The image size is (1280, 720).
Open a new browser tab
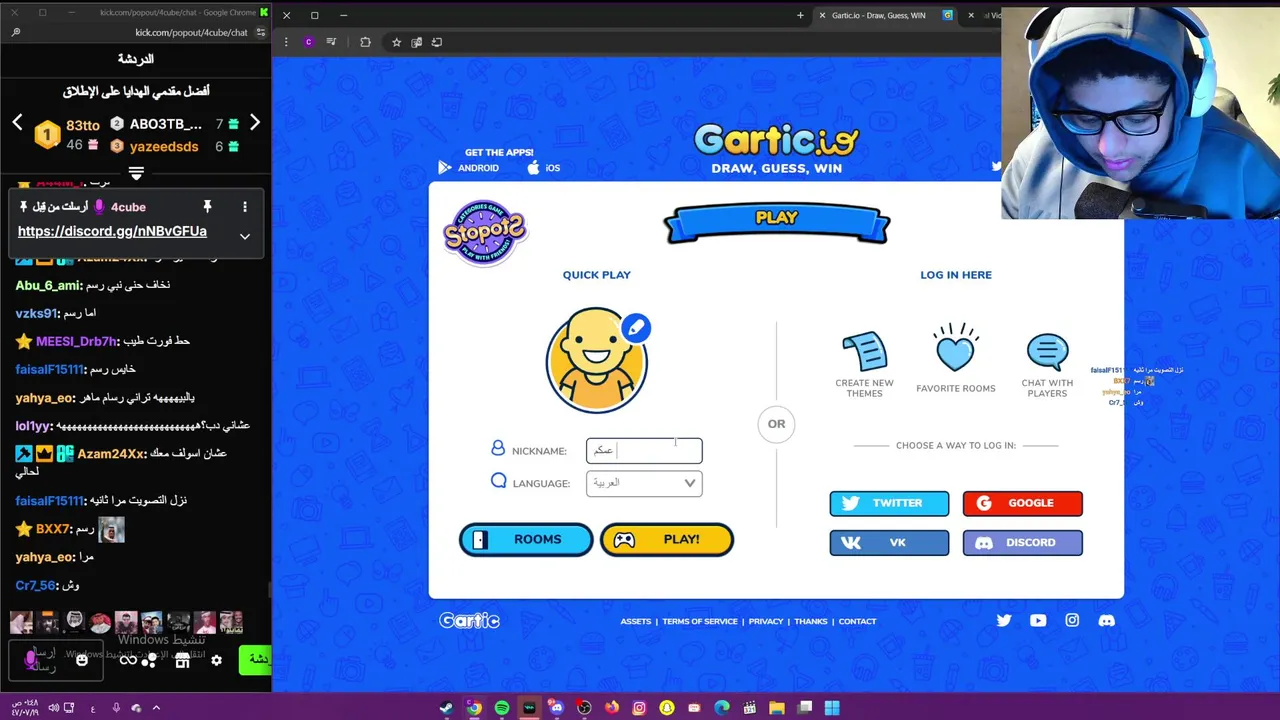tap(800, 15)
